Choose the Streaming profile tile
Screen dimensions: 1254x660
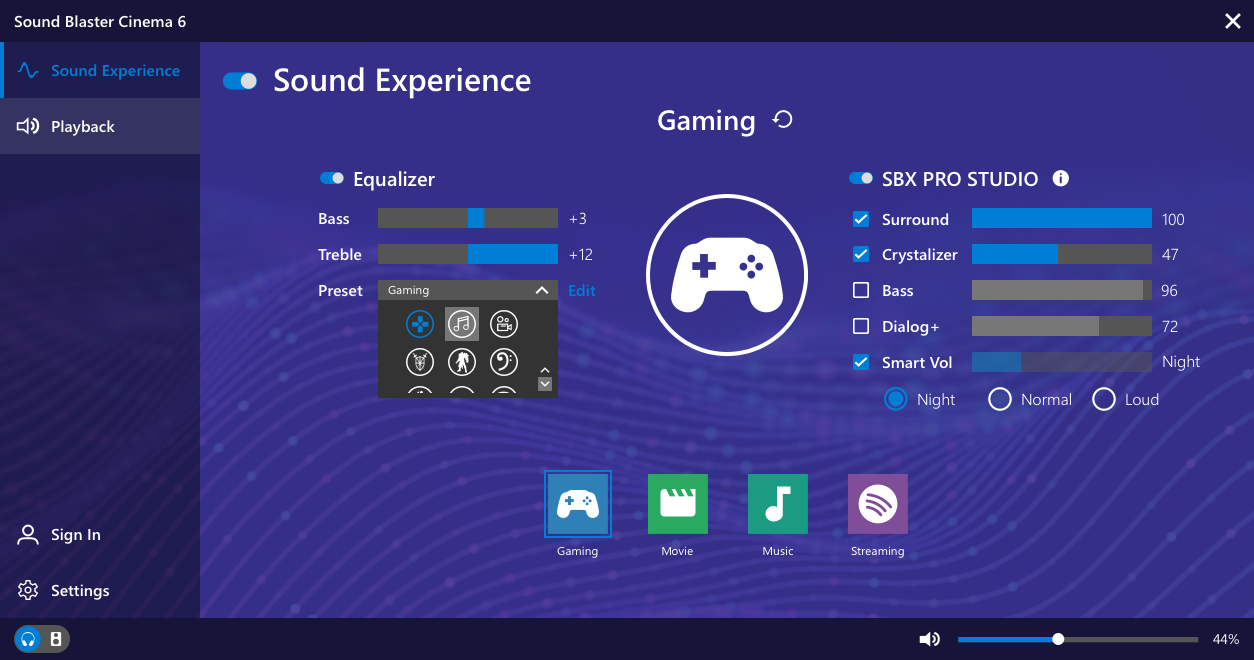point(878,504)
